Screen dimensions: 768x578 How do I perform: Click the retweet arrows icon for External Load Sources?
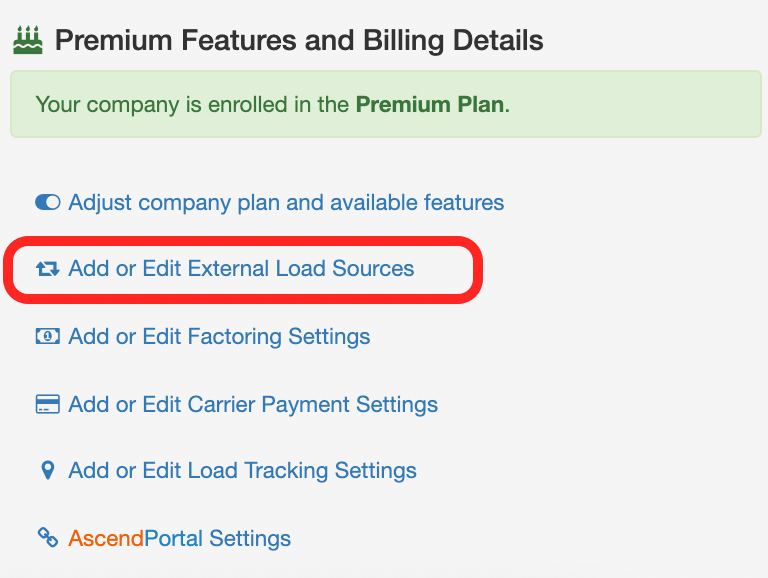48,268
